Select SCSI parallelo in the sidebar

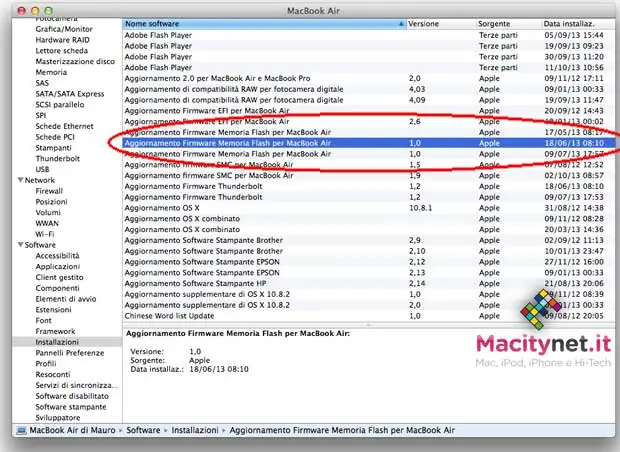click(x=60, y=105)
